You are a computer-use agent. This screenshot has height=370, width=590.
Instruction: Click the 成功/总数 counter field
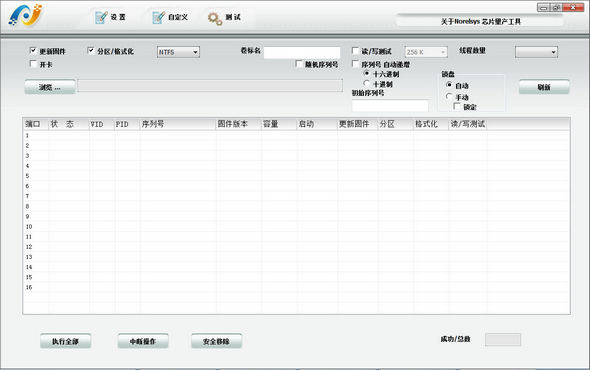pyautogui.click(x=503, y=340)
